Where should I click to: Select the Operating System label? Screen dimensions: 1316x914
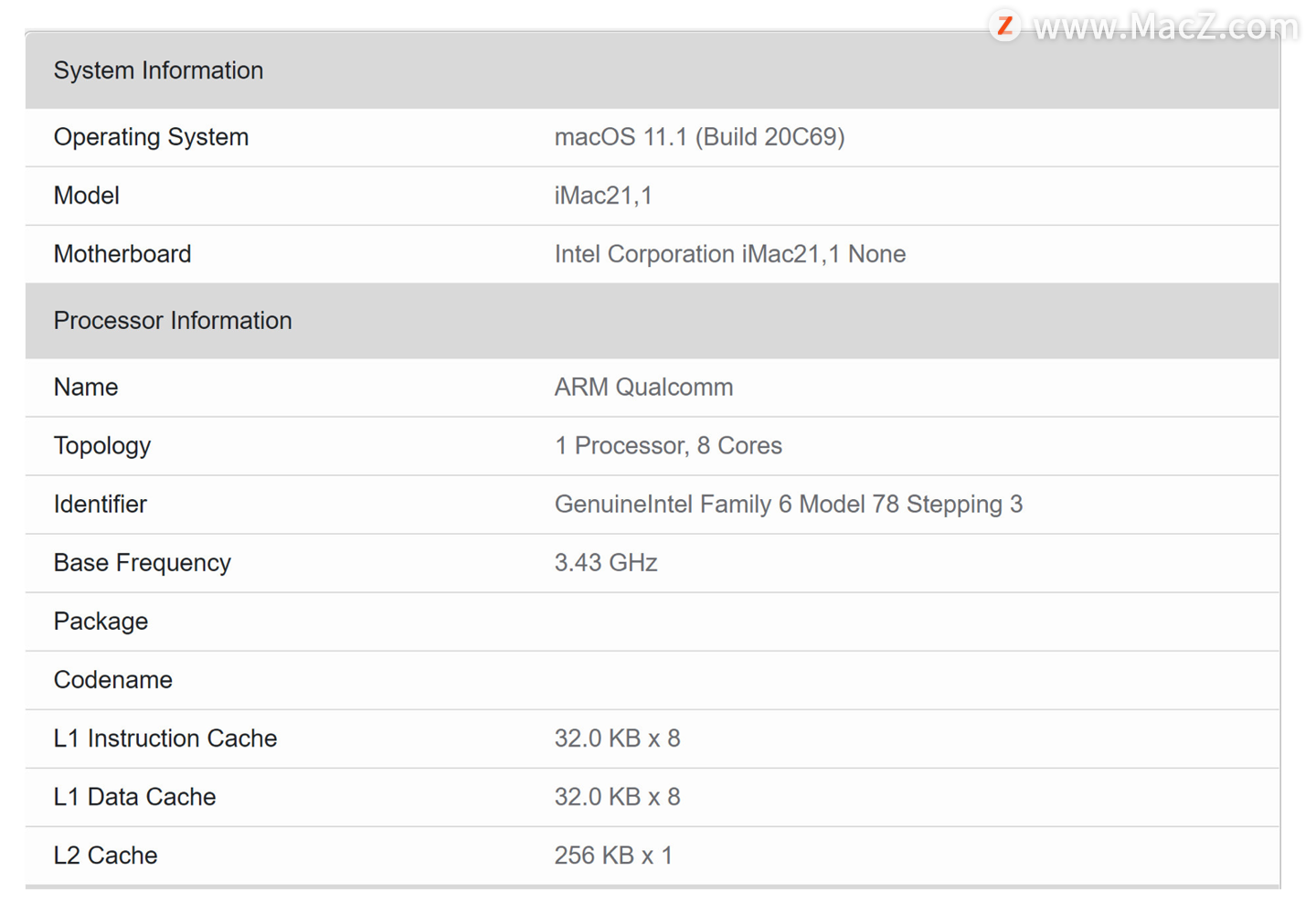[151, 137]
